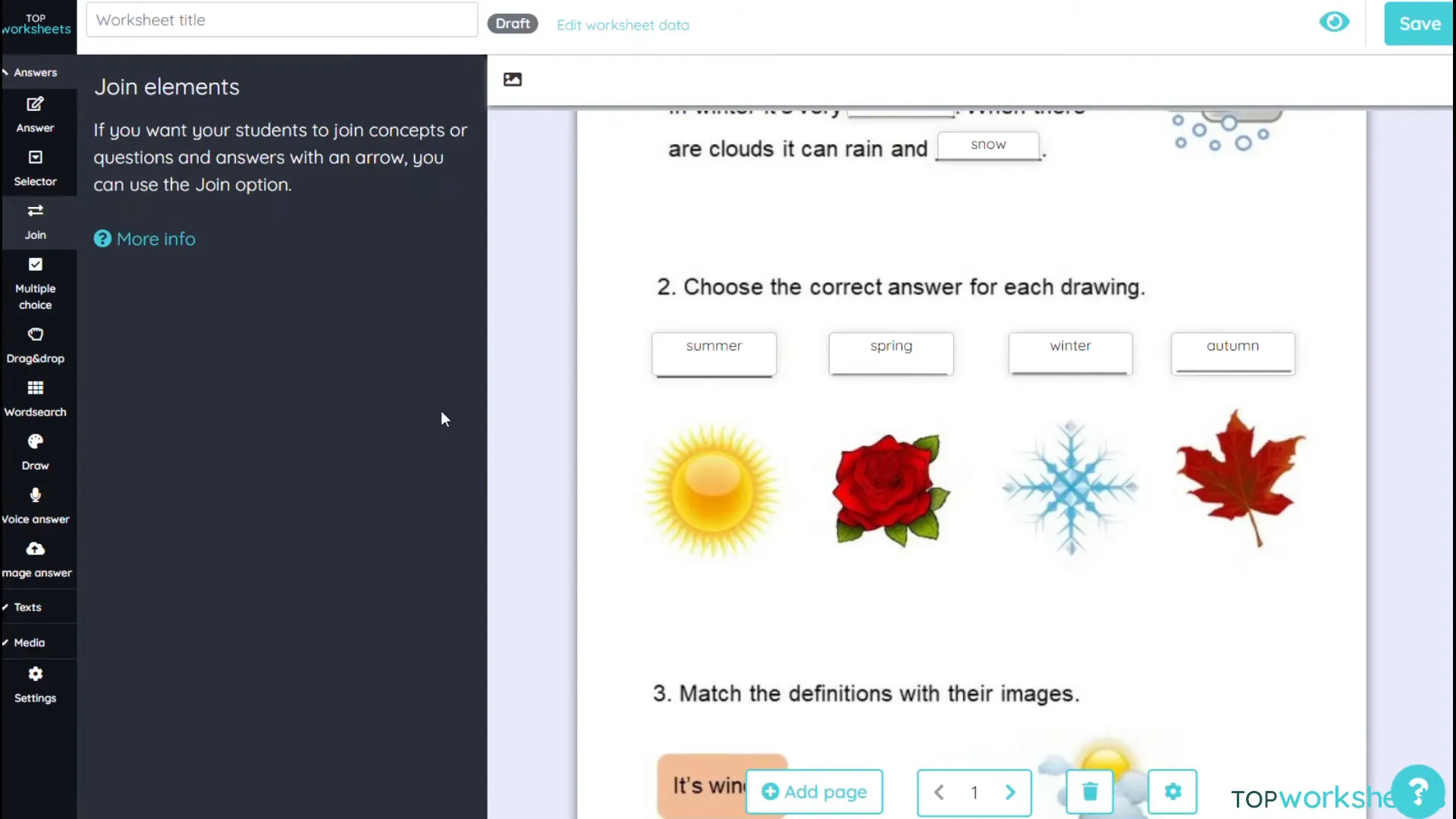Toggle worksheet preview eye icon
Viewport: 1456px width, 819px height.
1335,23
